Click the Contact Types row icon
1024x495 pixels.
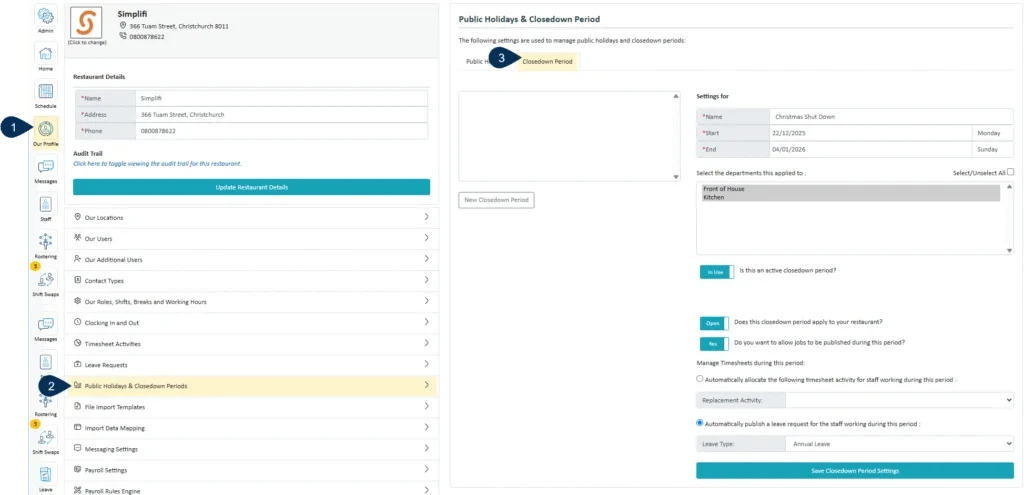coord(78,280)
